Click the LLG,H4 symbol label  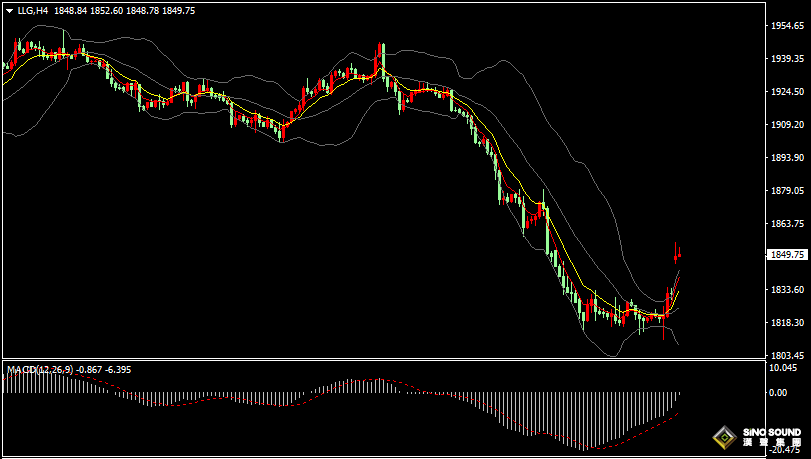click(32, 11)
